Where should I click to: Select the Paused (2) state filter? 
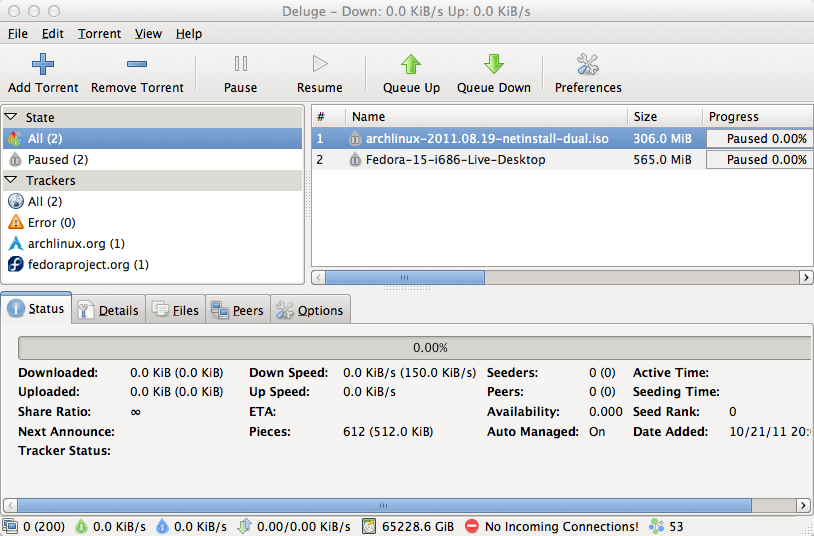pos(153,159)
